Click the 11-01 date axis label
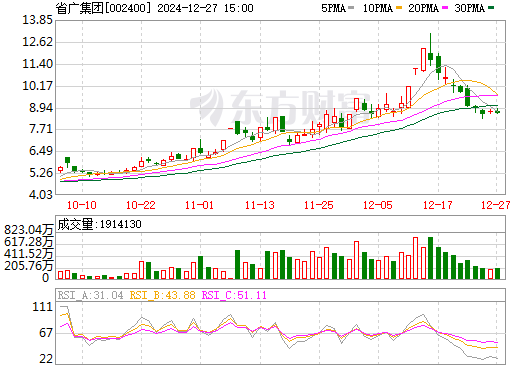The height and width of the screenshot is (365, 520). click(199, 205)
